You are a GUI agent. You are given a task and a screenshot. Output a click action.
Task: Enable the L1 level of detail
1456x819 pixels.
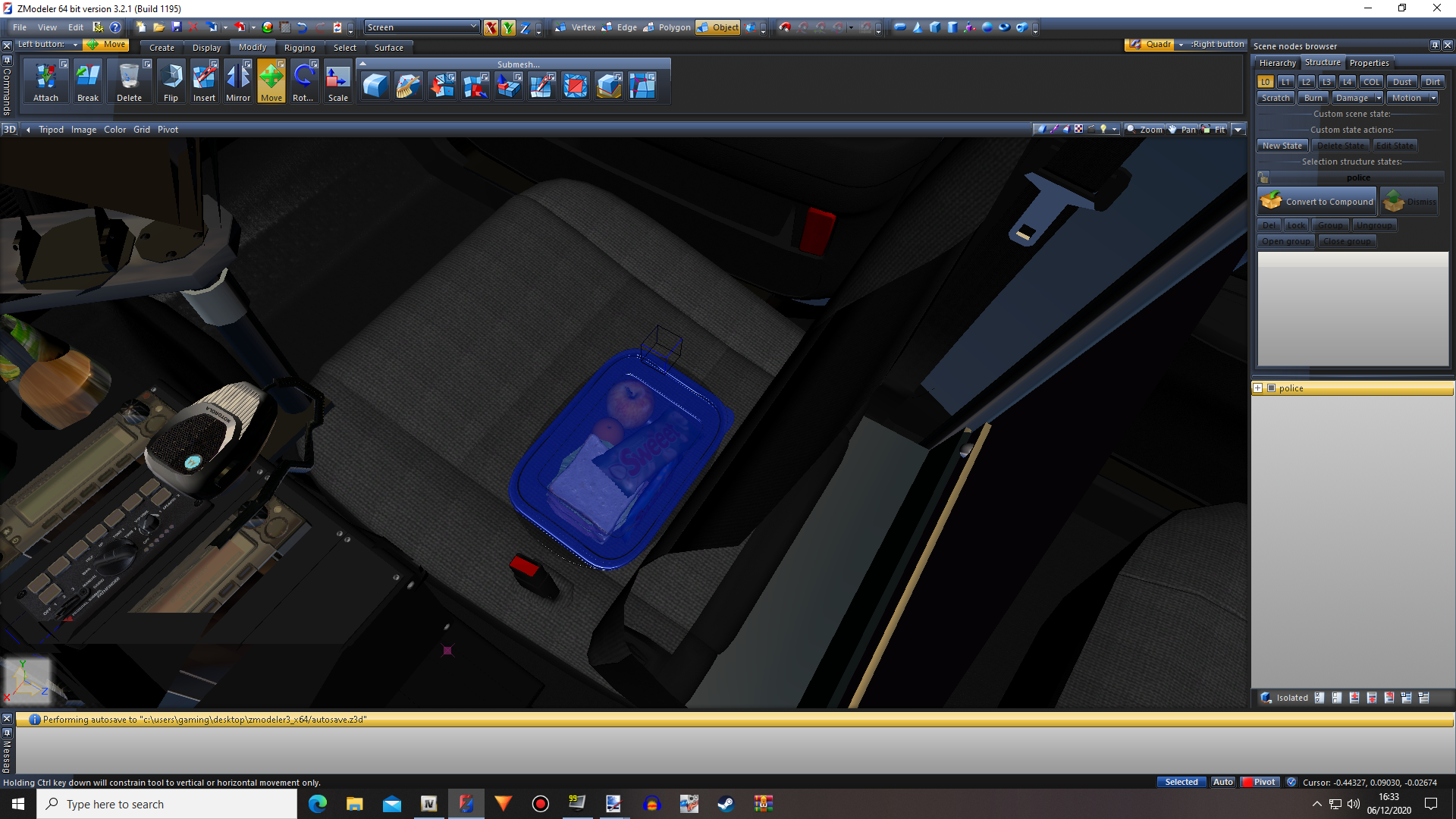click(1285, 82)
